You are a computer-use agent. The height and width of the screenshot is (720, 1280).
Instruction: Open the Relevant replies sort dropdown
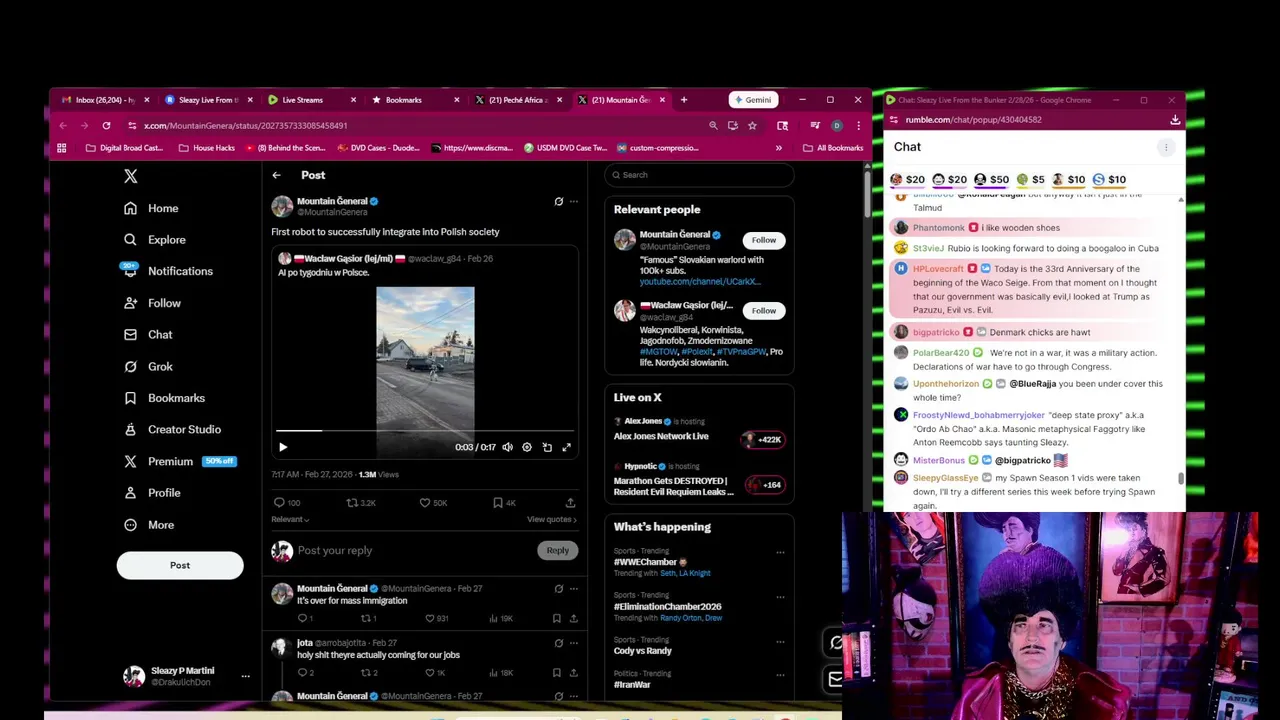click(x=290, y=520)
